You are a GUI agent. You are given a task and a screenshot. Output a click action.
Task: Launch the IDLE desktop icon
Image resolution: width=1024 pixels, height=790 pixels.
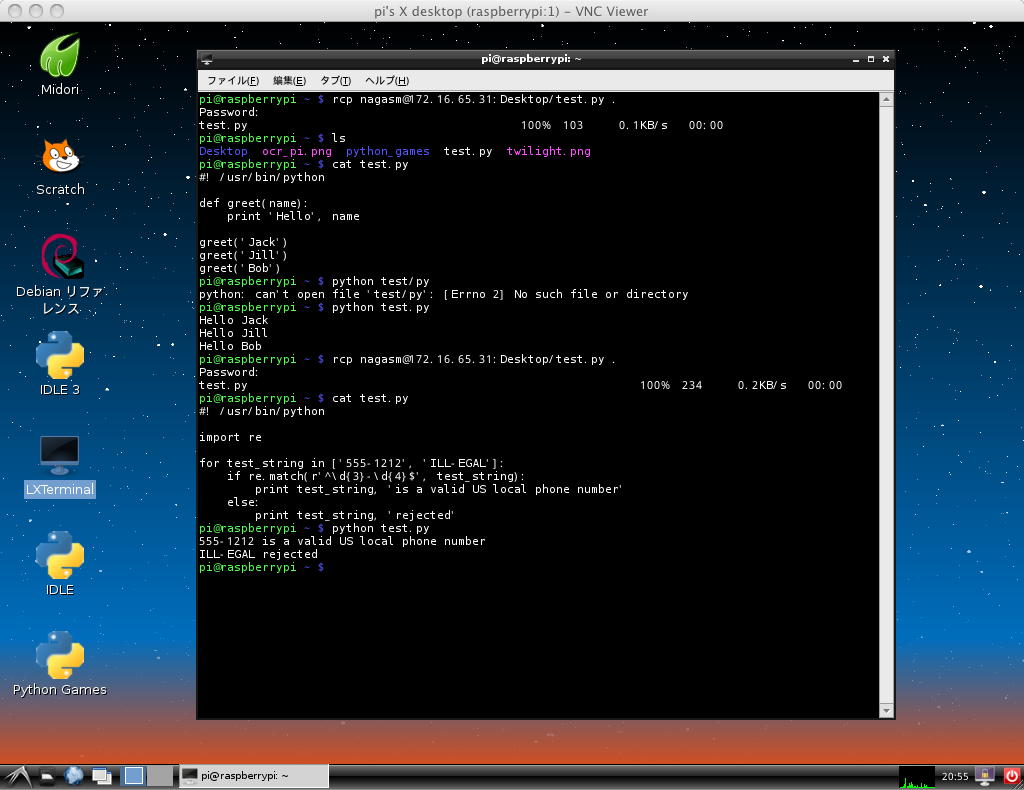59,563
